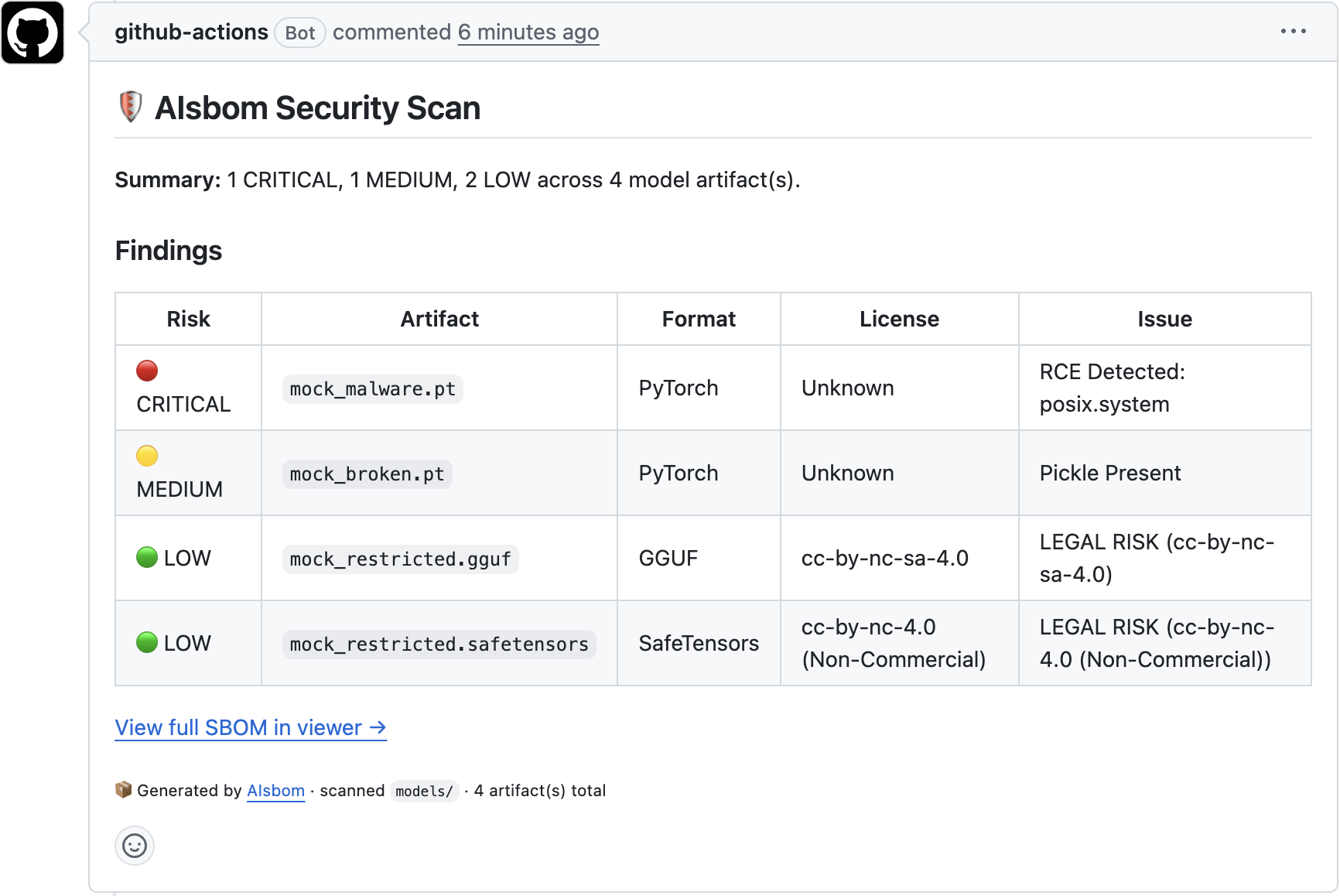Follow the AIsbom link in the footer
The width and height of the screenshot is (1340, 896).
275,791
